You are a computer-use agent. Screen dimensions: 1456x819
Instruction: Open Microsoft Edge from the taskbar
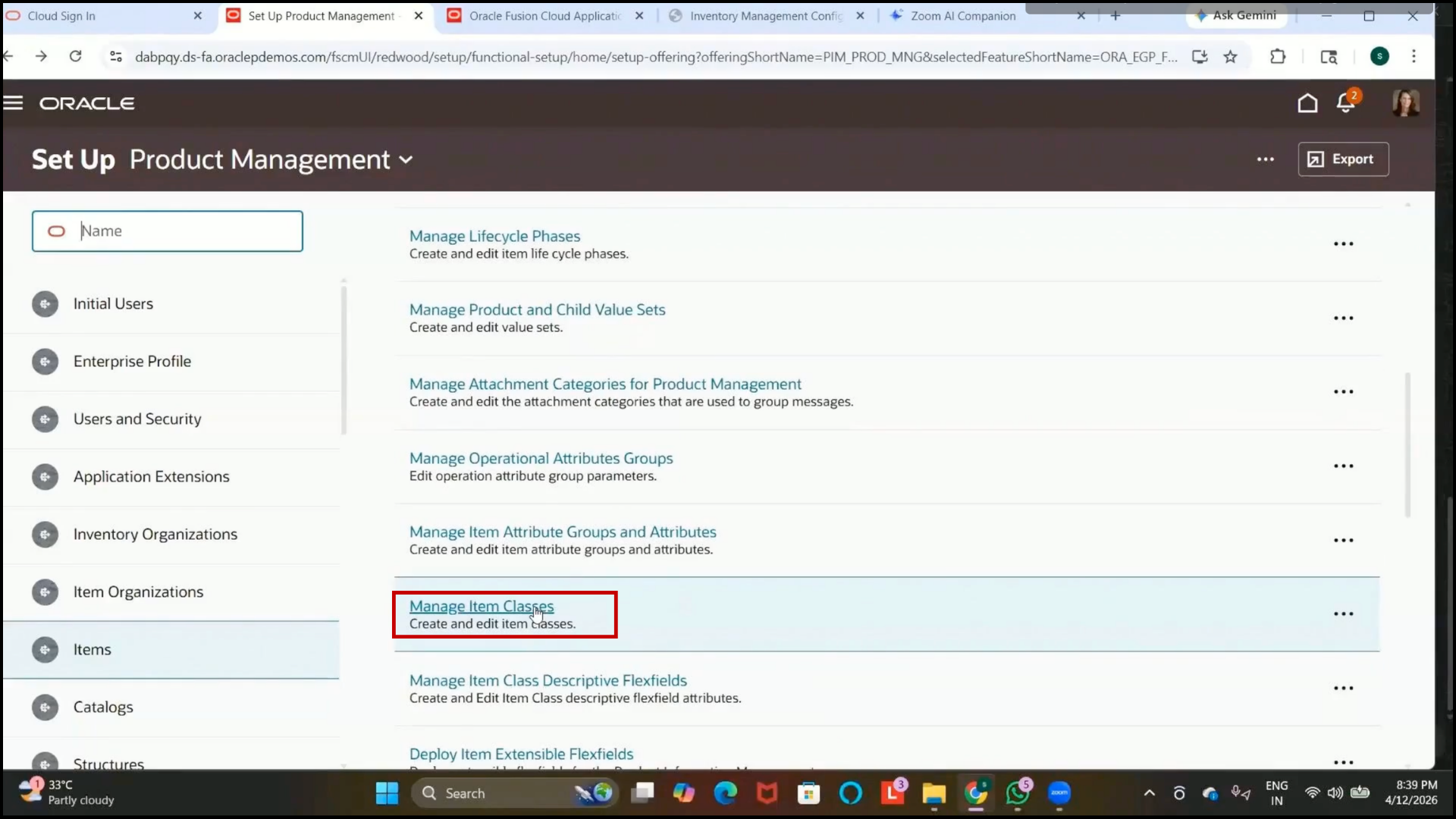[x=725, y=793]
